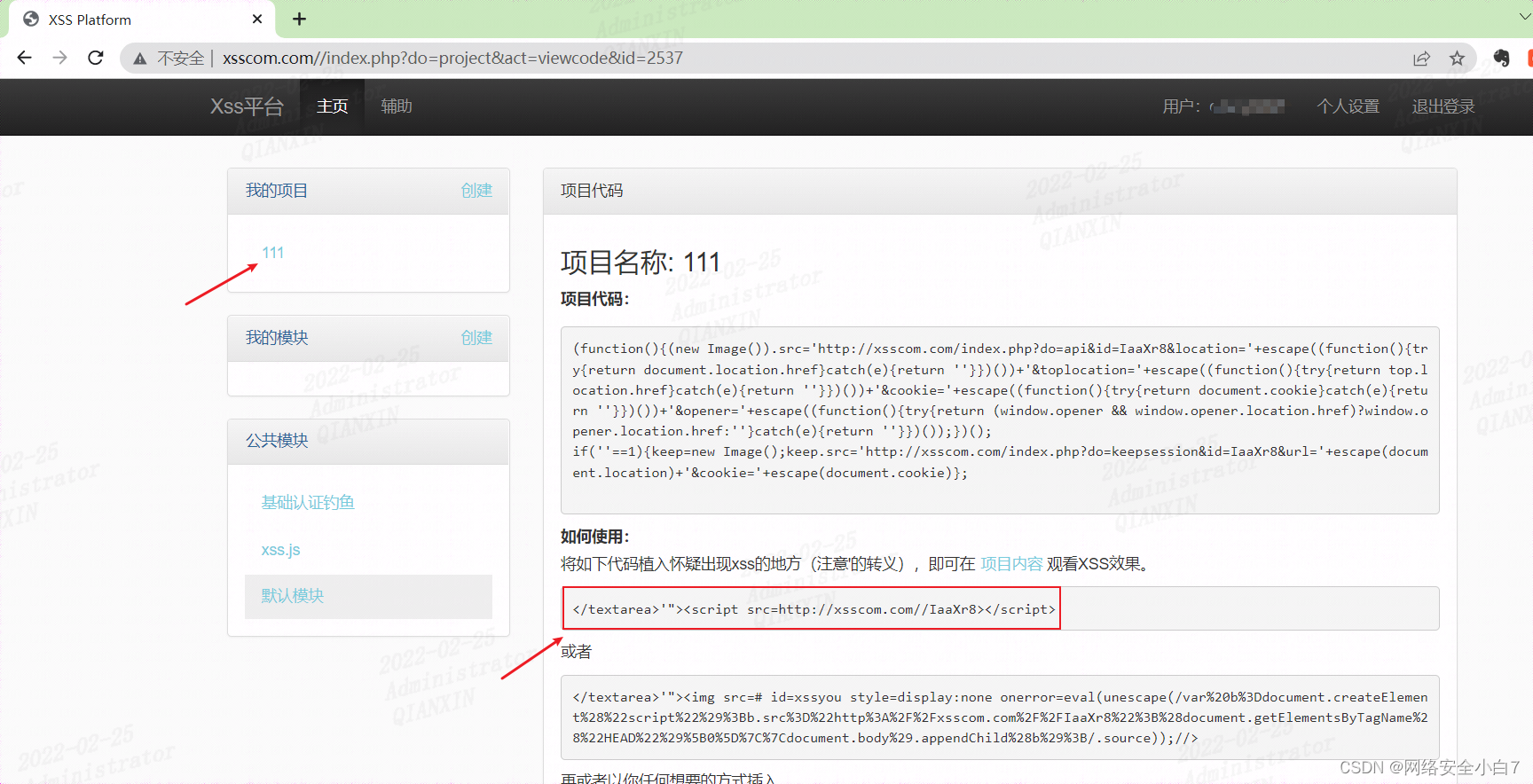Image resolution: width=1533 pixels, height=784 pixels.
Task: Click the browser forward arrow
Action: pyautogui.click(x=59, y=58)
